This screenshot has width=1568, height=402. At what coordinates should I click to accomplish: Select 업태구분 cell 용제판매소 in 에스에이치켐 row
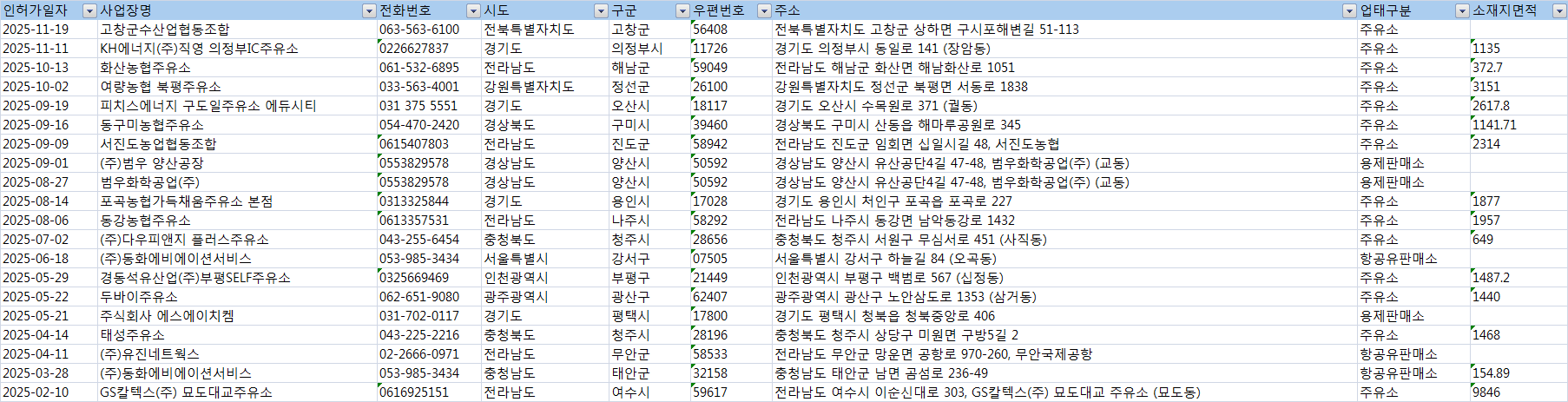coord(1413,316)
